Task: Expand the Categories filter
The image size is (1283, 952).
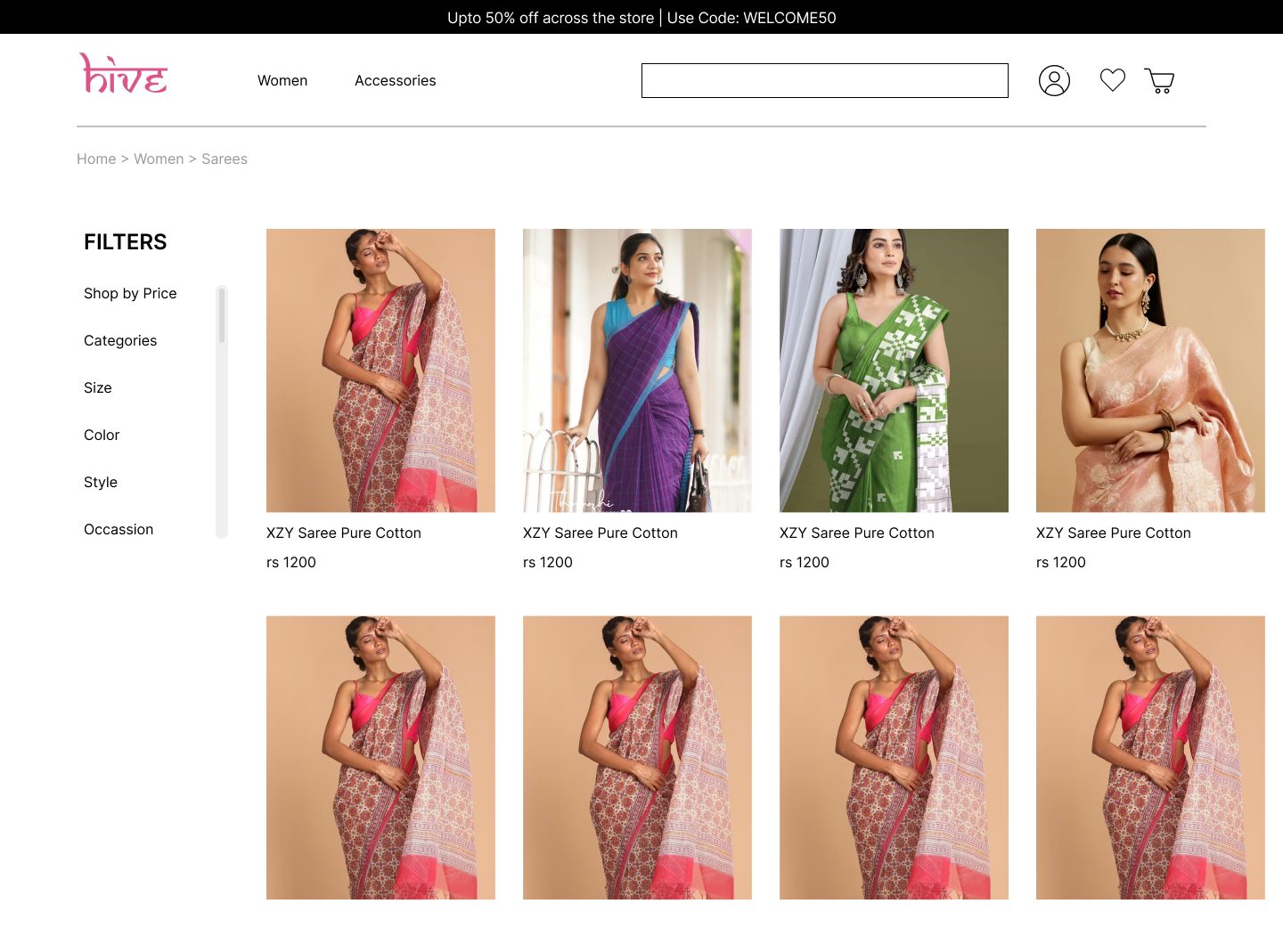Action: pos(120,340)
